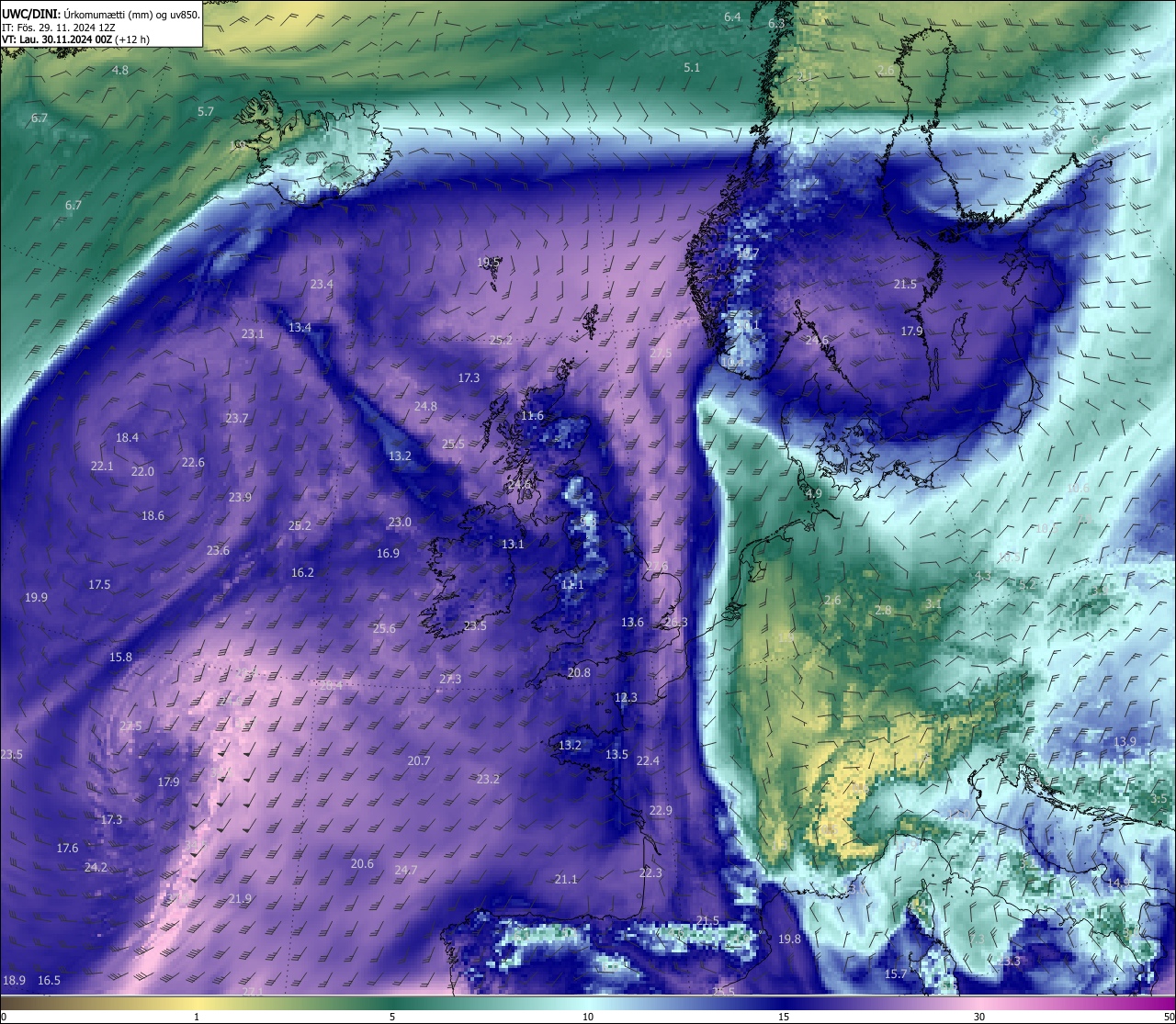Click the 23.0 value label

pyautogui.click(x=400, y=523)
